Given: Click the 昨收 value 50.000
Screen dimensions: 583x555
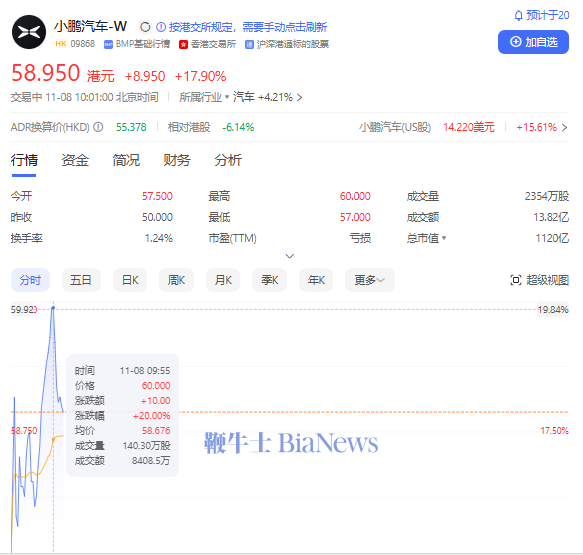Looking at the screenshot, I should coord(157,217).
